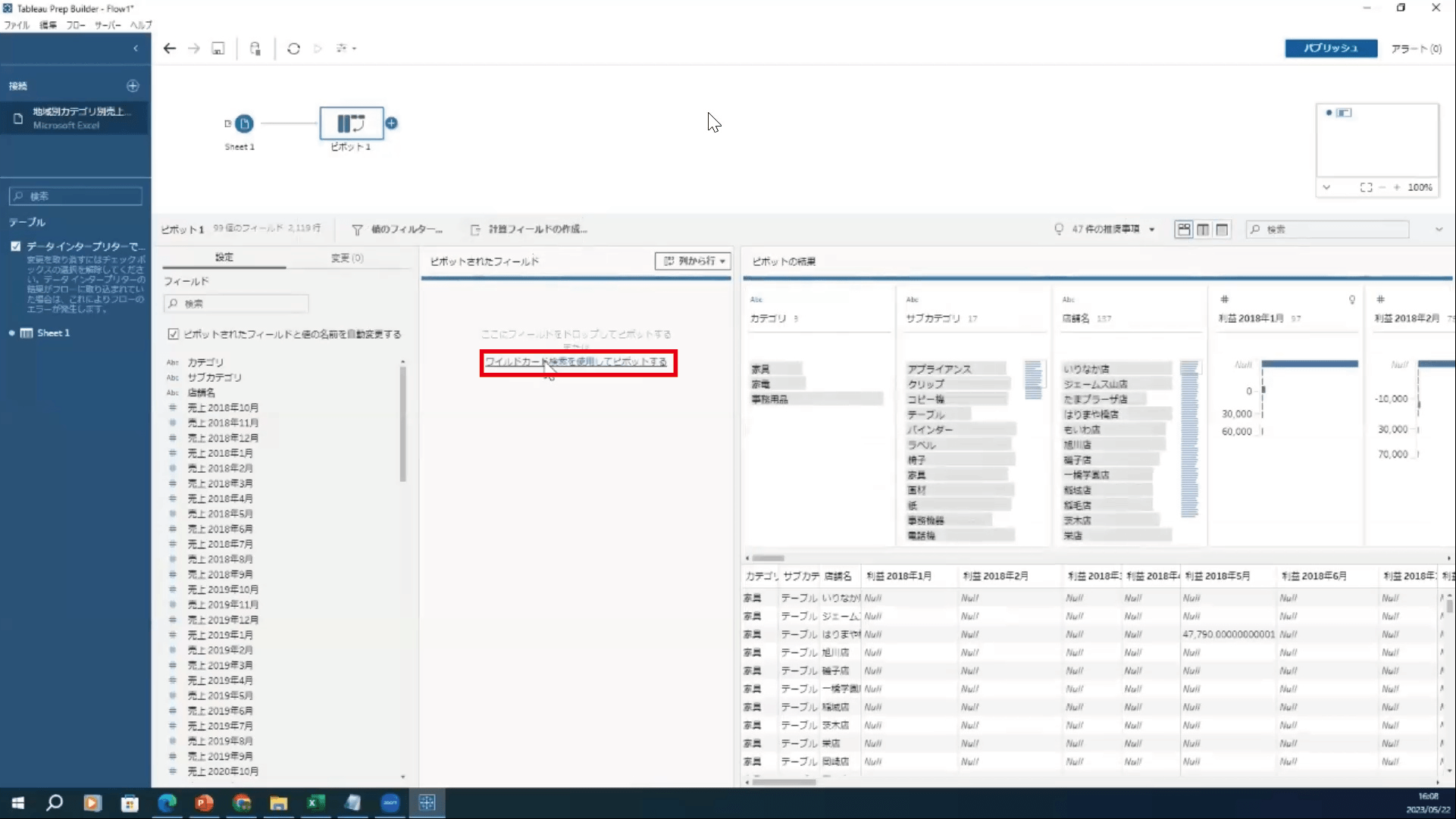This screenshot has width=1456, height=819.
Task: Select the Sheet 1 input step node
Action: (x=244, y=123)
